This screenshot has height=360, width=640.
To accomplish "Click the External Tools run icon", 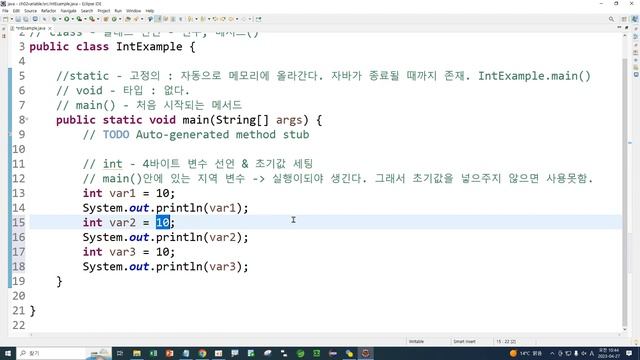I will coord(92,19).
